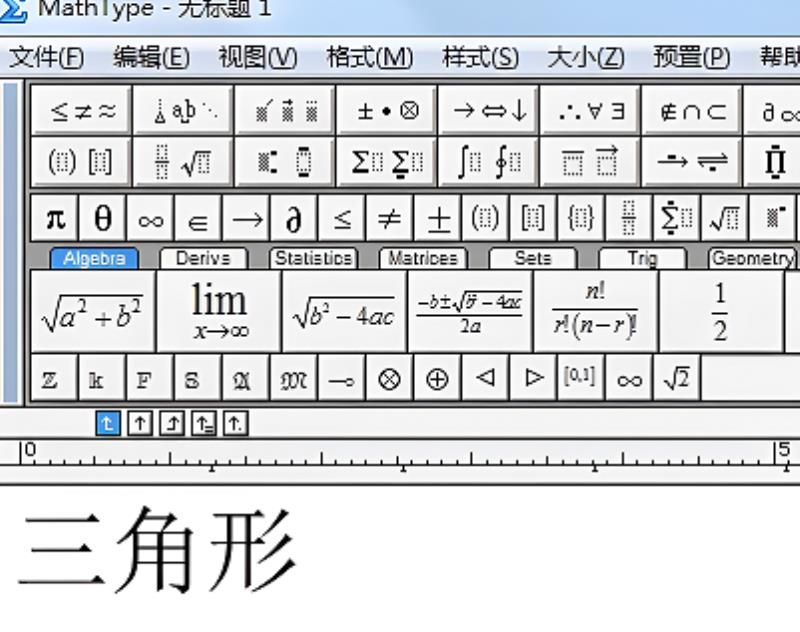Open the logical symbols palette (∴∀∃)

[x=590, y=110]
